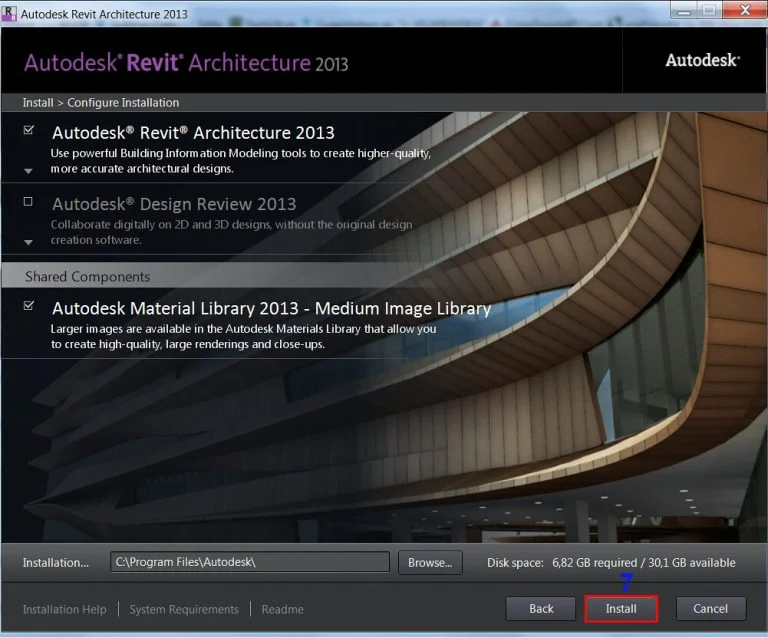Viewport: 768px width, 638px height.
Task: Go back with the Back button
Action: (x=541, y=608)
